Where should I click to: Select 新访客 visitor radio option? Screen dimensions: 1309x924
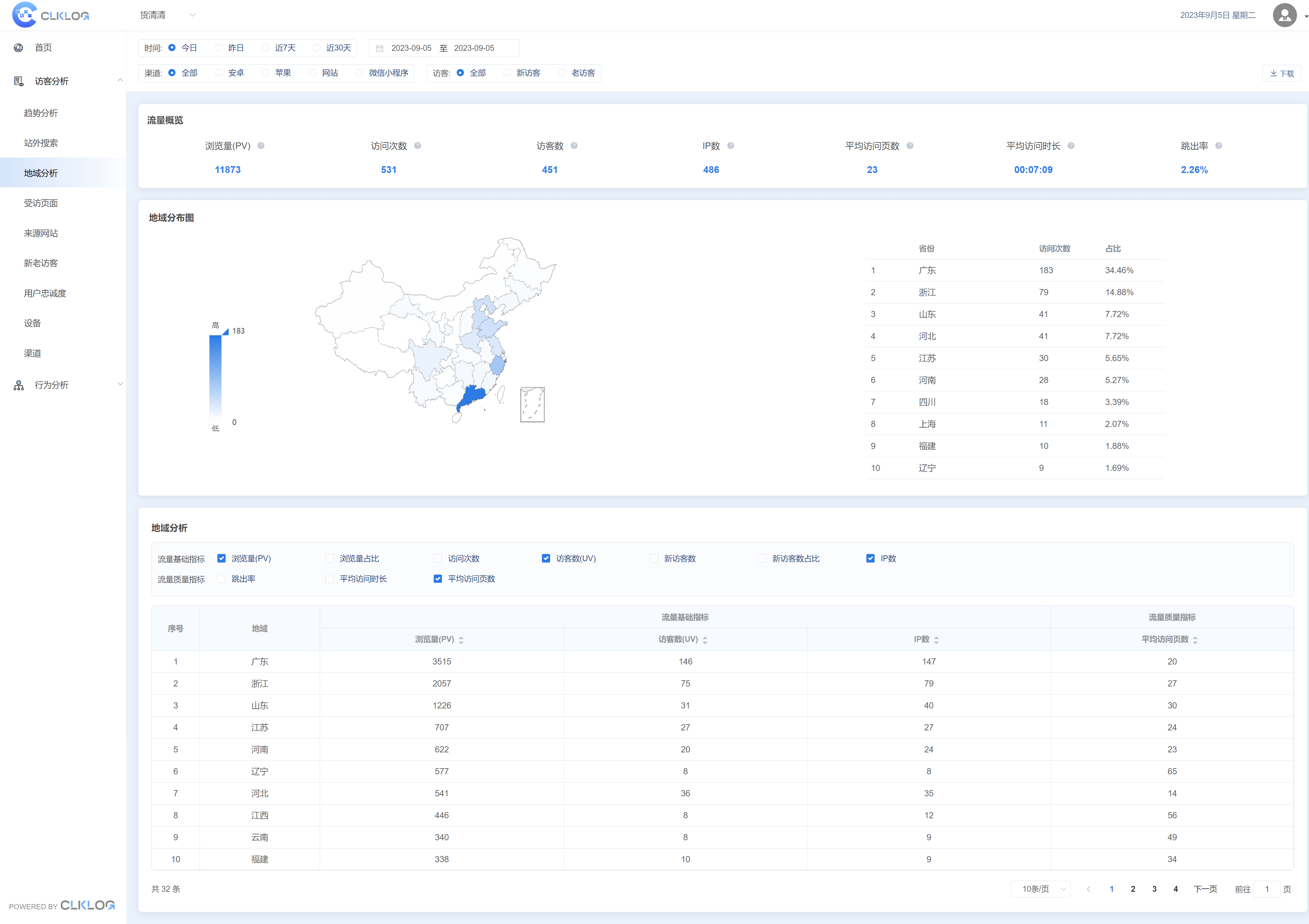(x=507, y=73)
